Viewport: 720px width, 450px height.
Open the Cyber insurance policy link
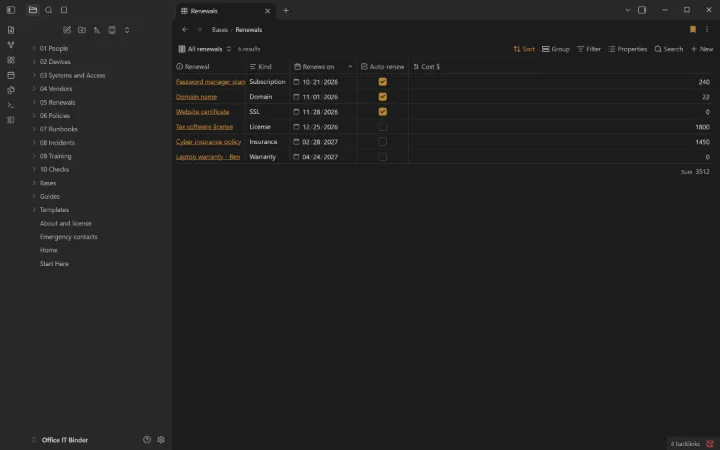[208, 142]
